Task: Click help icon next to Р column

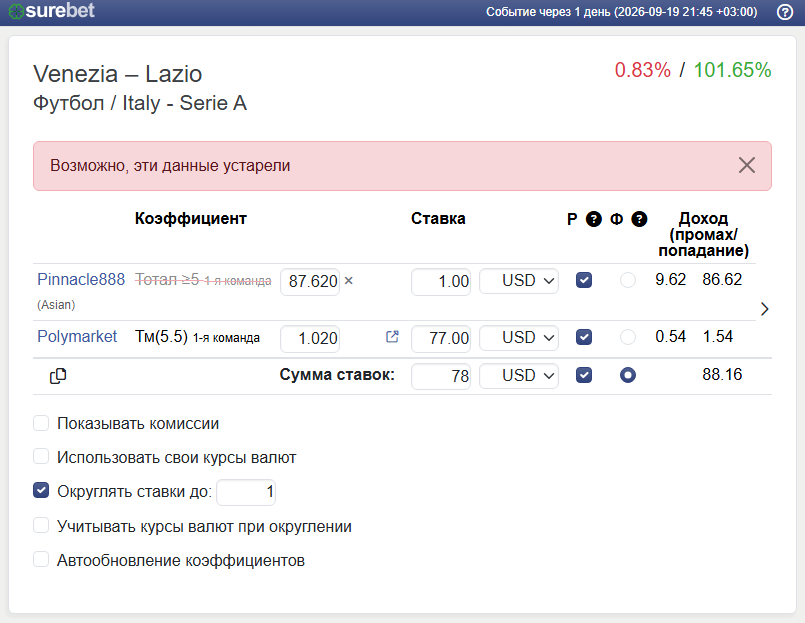Action: click(x=593, y=219)
